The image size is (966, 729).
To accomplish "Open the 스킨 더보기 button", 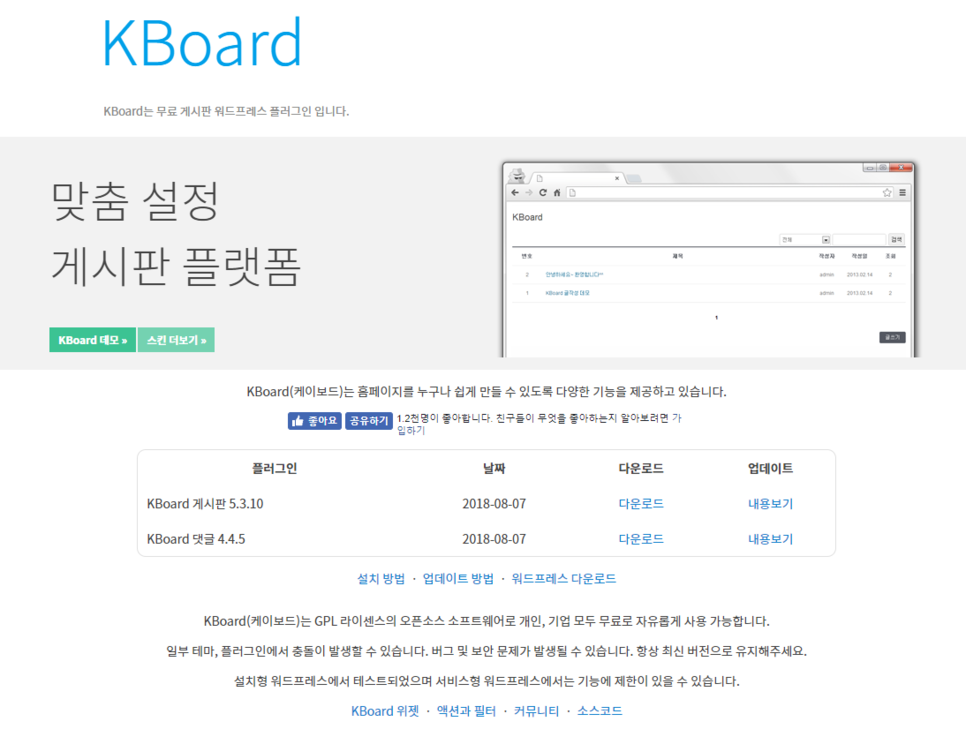I will click(176, 340).
